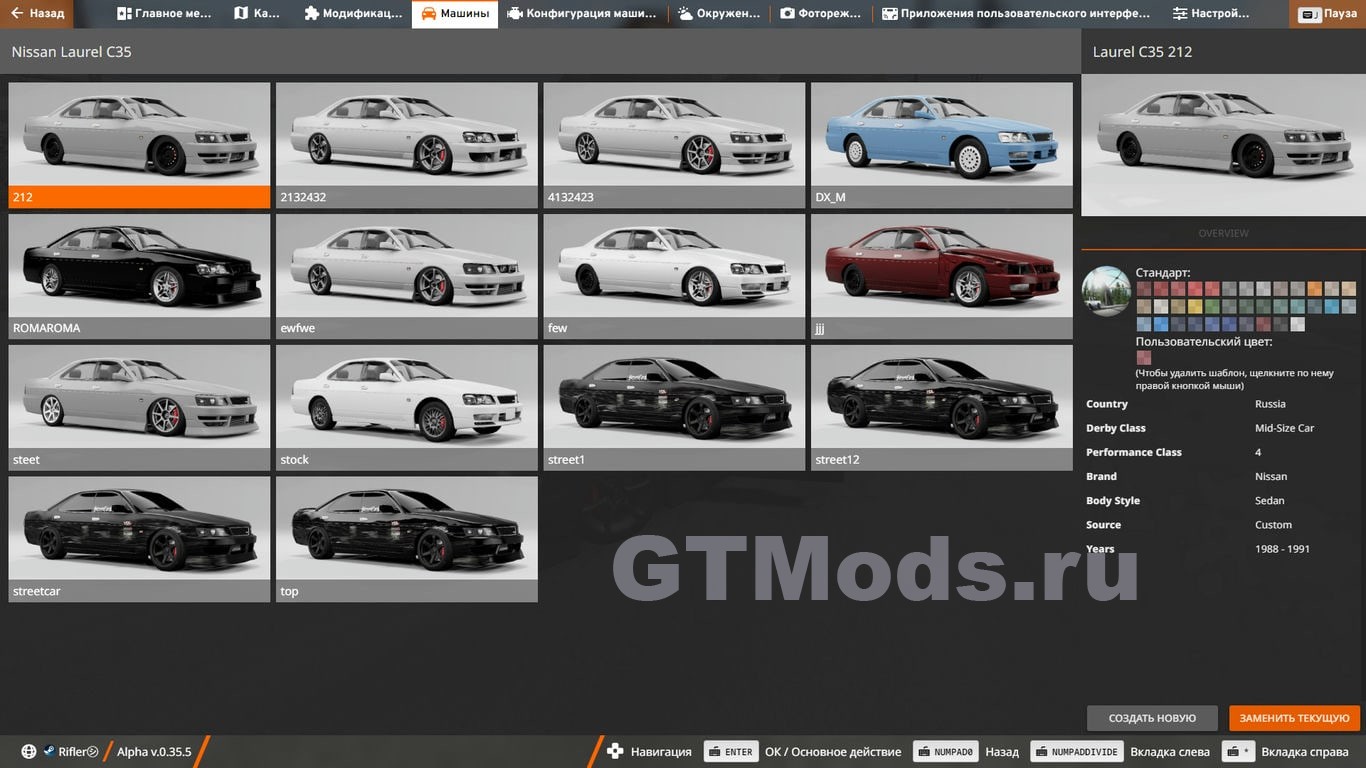
Task: Click the OK / Основное действие hint
Action: (833, 752)
